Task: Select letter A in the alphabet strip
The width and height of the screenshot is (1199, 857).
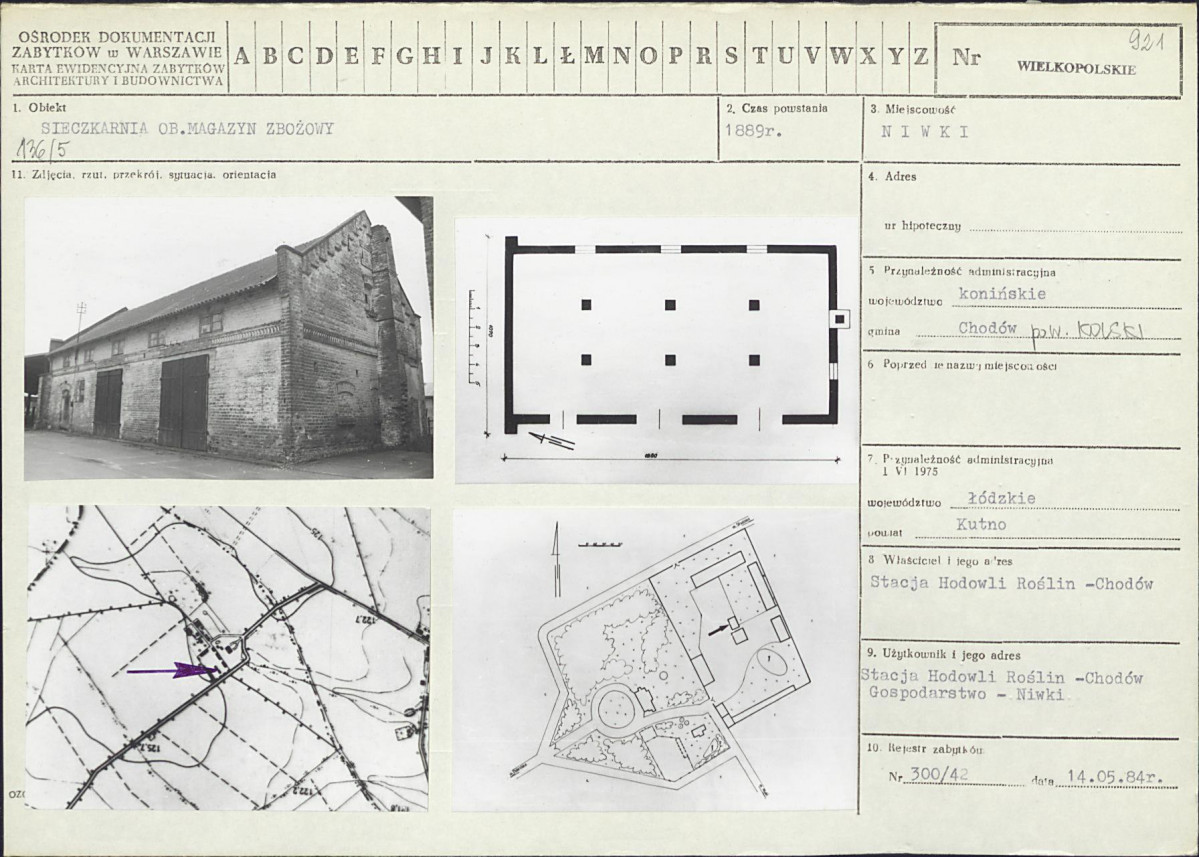Action: point(242,56)
